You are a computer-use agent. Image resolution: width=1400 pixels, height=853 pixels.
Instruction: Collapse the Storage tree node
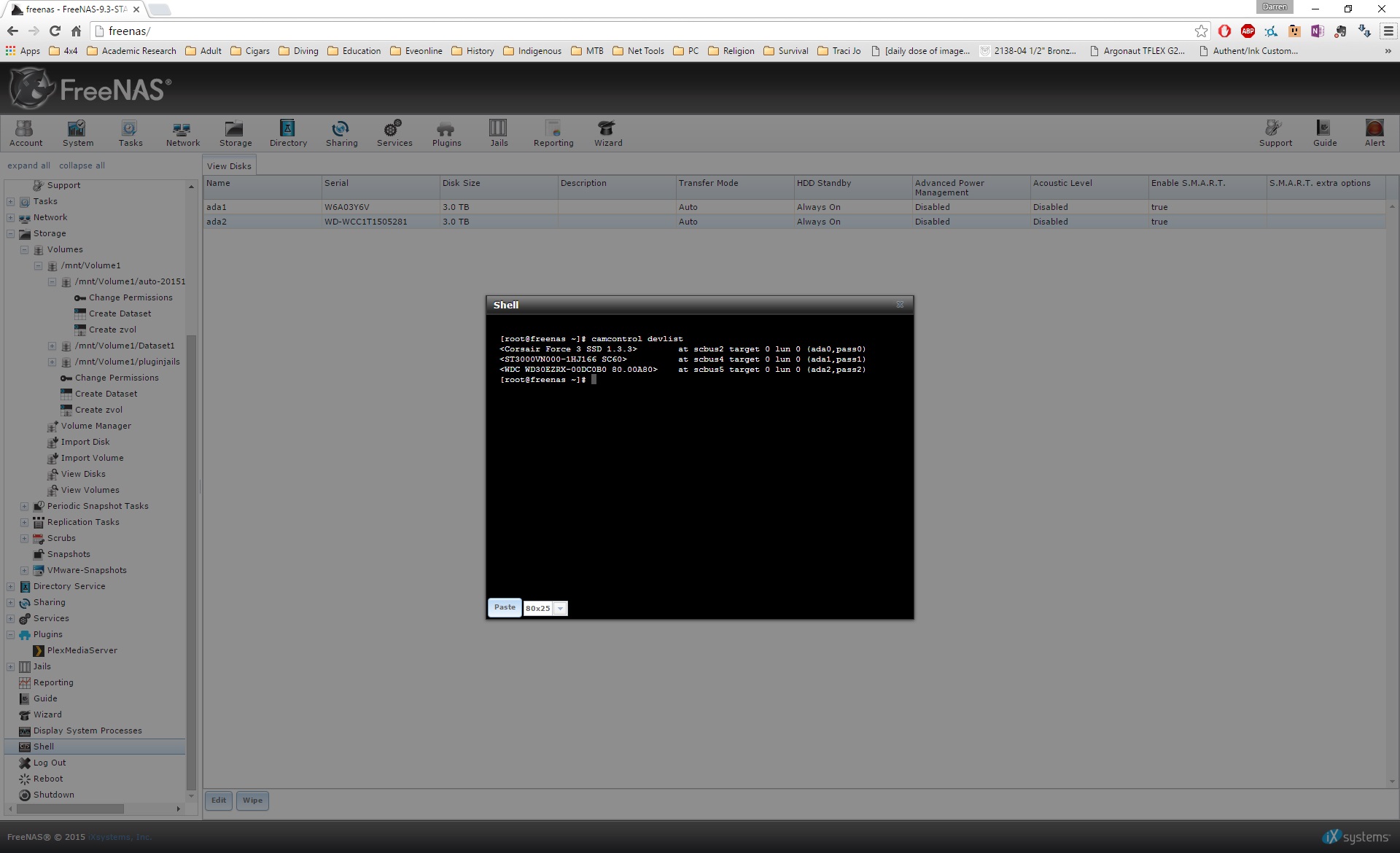click(10, 234)
